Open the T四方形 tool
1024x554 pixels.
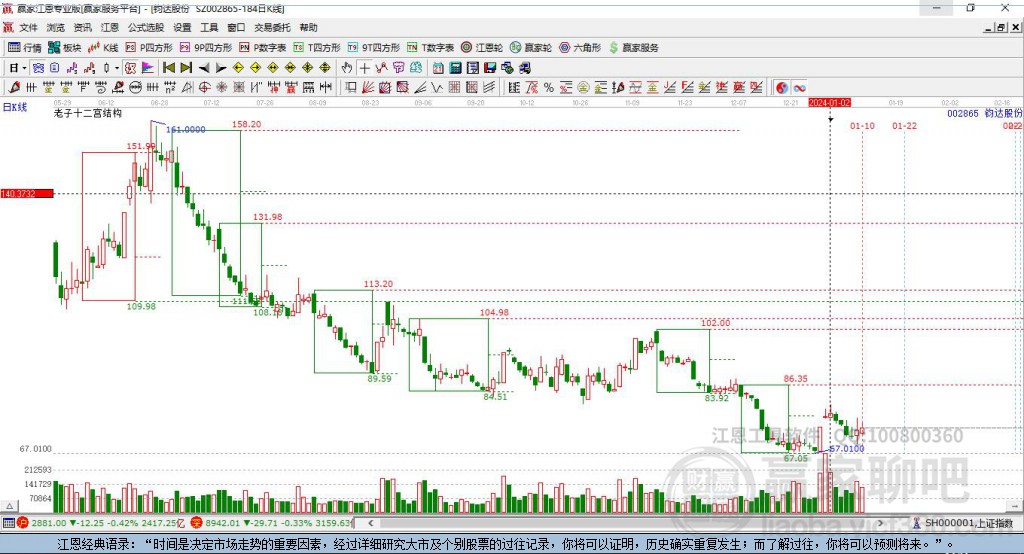point(317,48)
